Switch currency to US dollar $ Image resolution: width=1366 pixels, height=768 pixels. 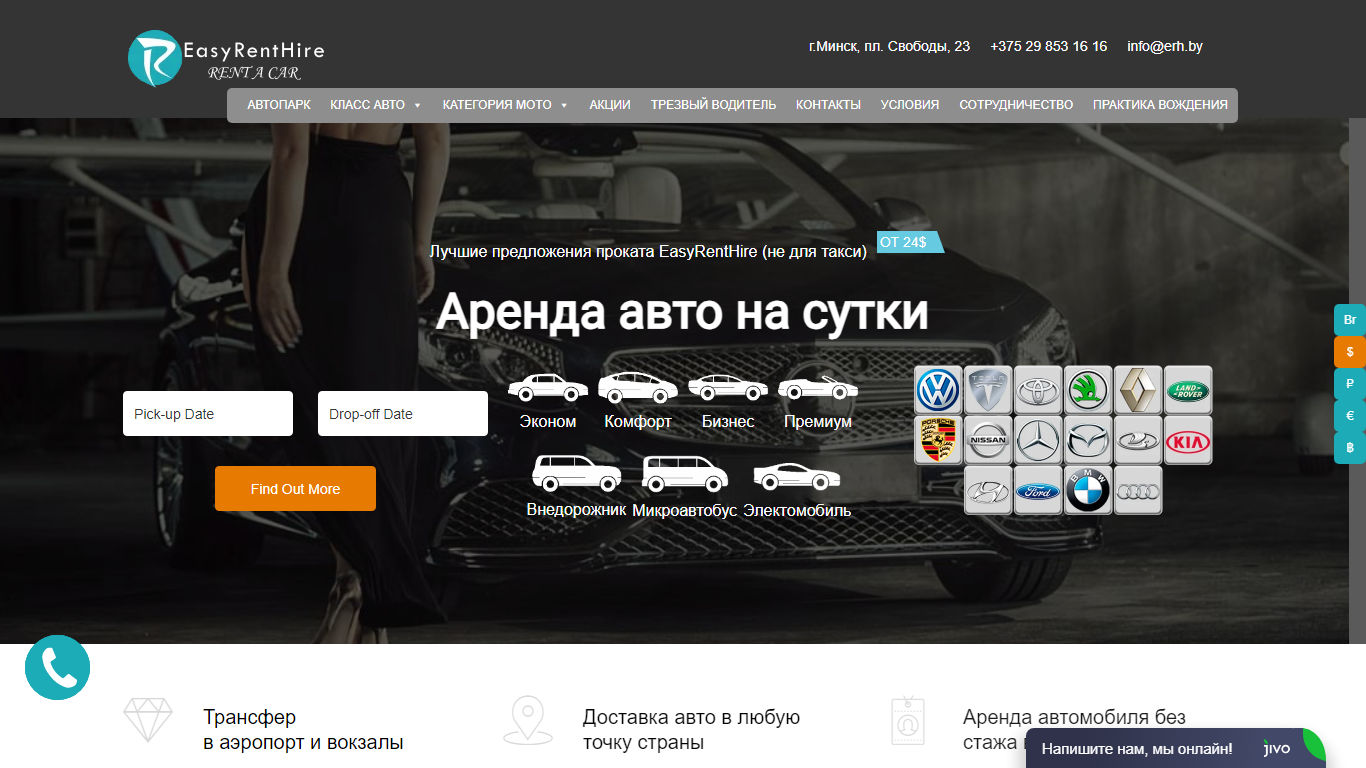[x=1350, y=352]
